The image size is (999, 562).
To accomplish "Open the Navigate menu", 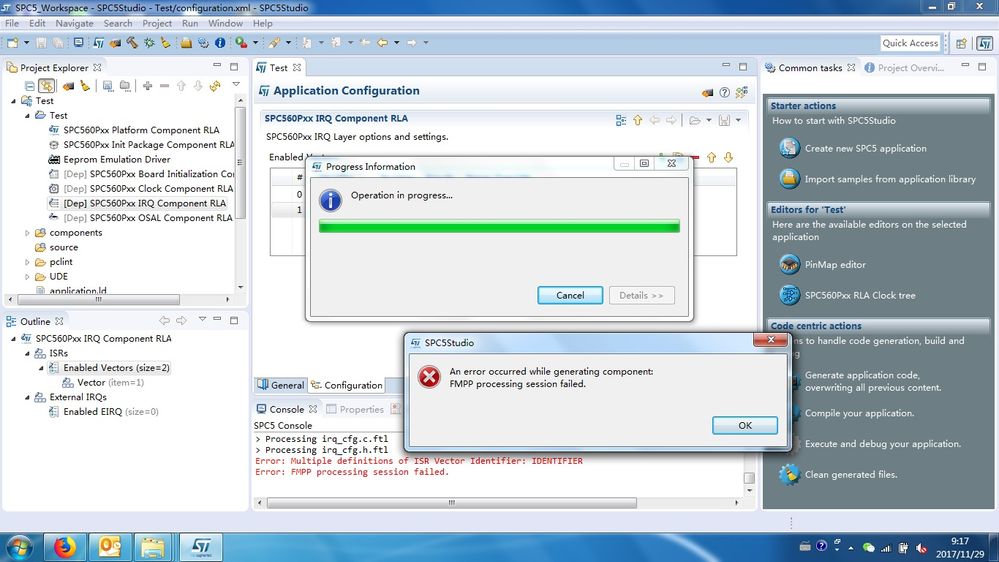I will tap(74, 23).
